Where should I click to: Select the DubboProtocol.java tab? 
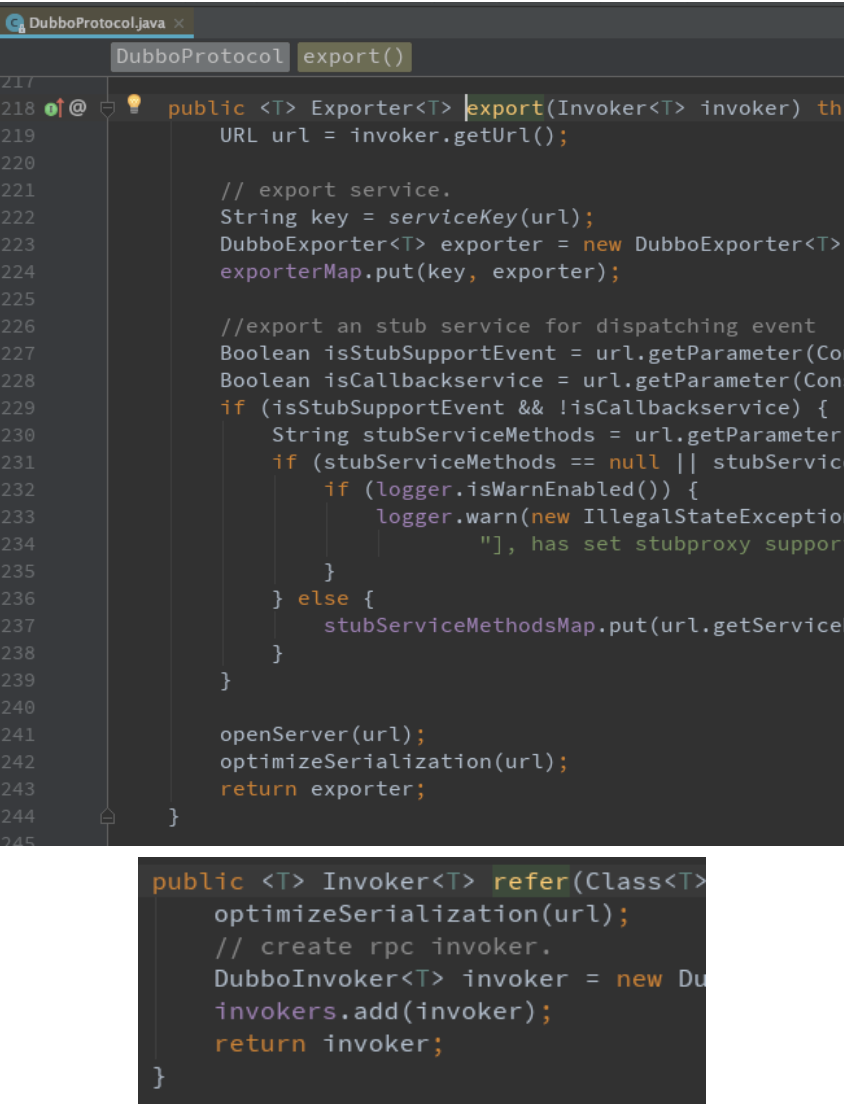96,23
